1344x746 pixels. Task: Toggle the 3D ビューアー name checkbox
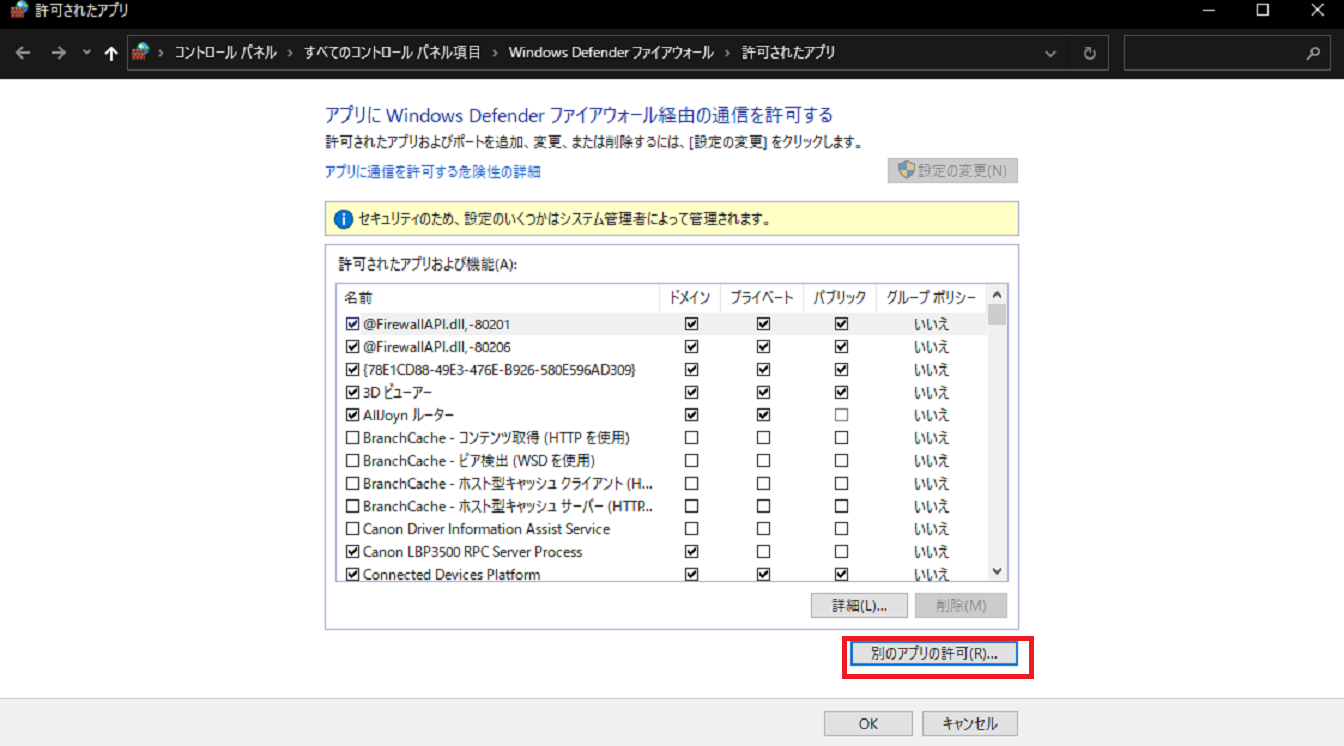[352, 392]
